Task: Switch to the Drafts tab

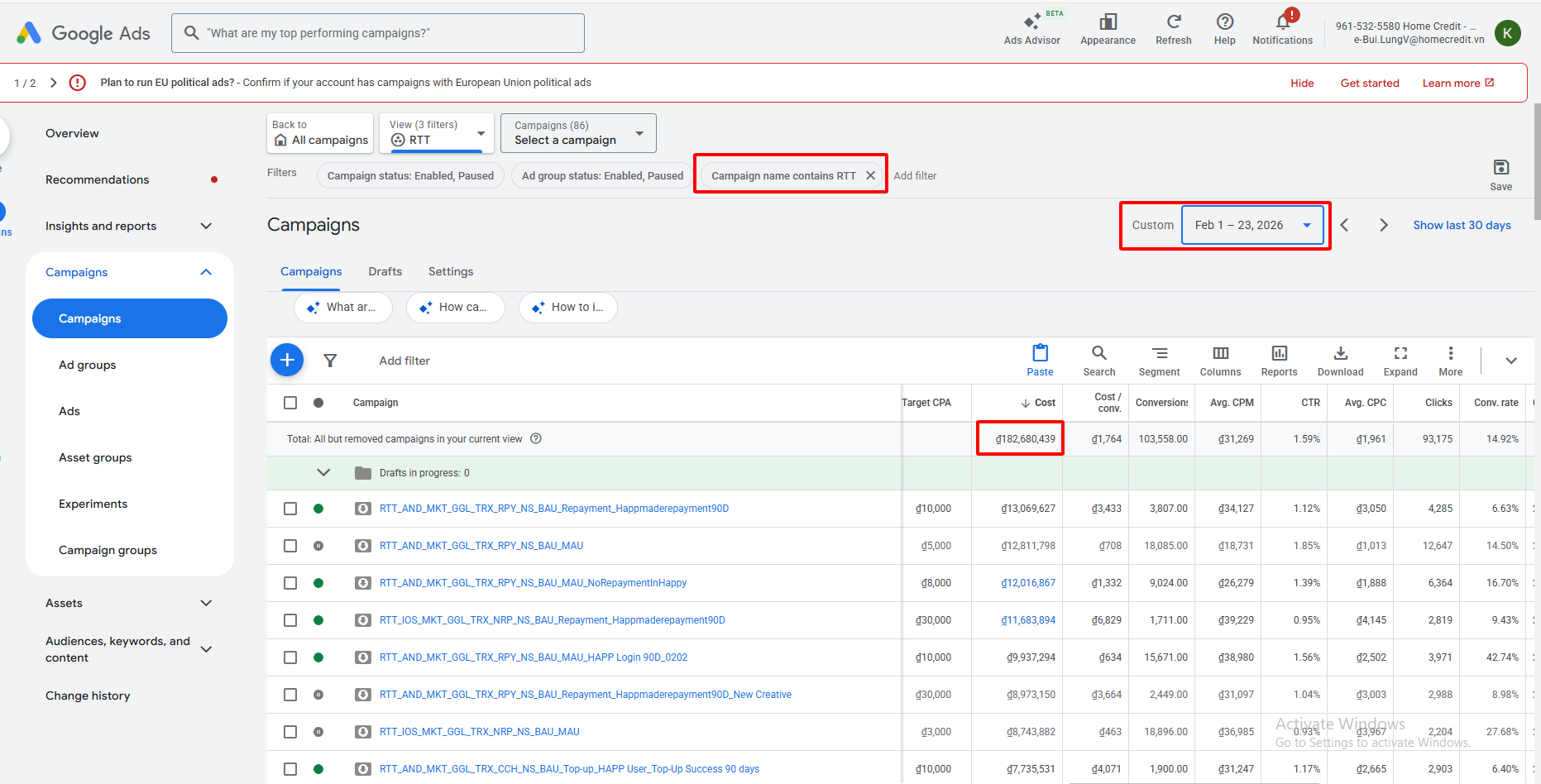Action: pos(385,271)
